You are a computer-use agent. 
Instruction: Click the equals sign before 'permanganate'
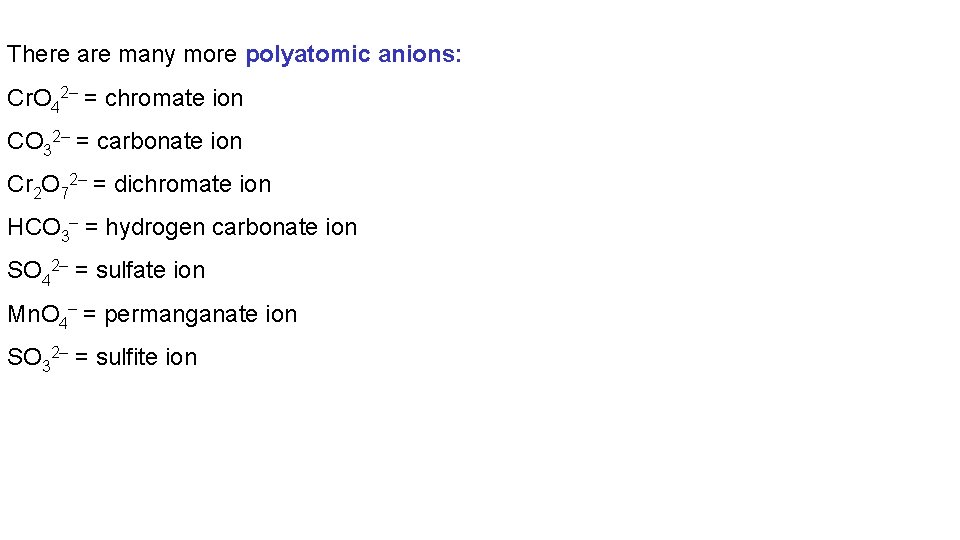pyautogui.click(x=90, y=314)
